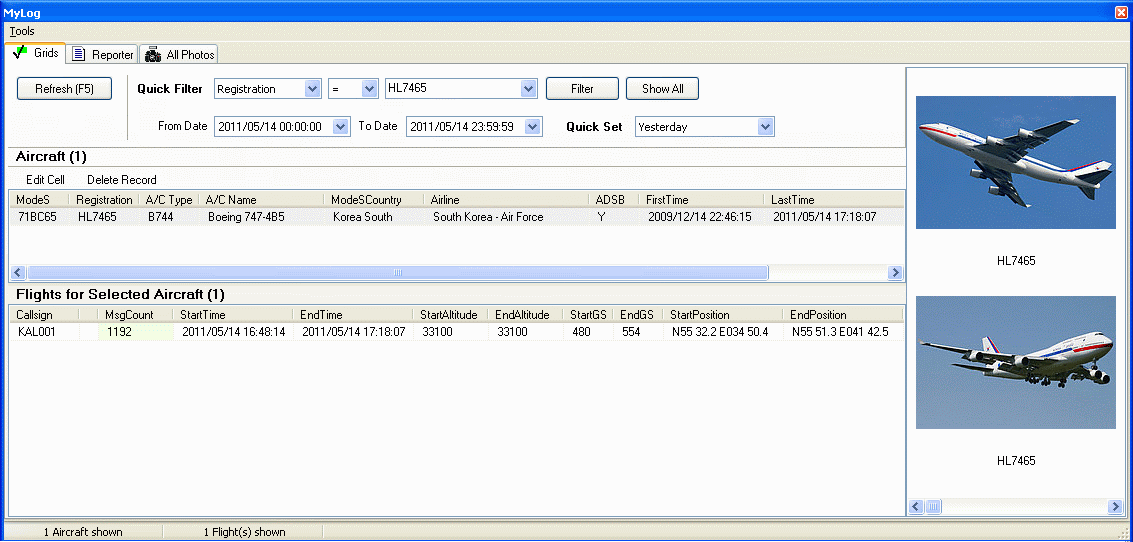Open the All Photos tab
The image size is (1133, 542).
click(x=179, y=54)
